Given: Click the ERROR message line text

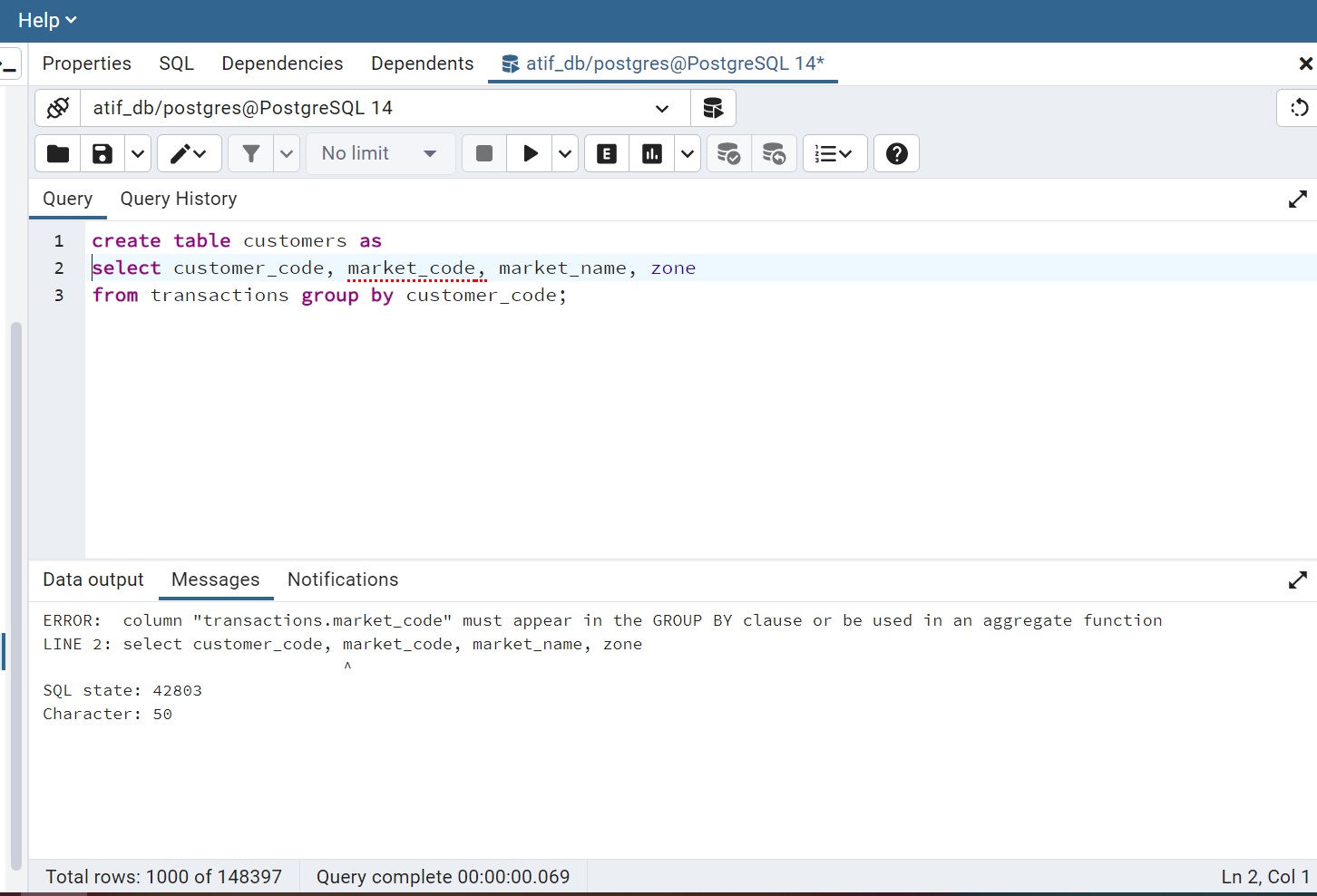Looking at the screenshot, I should (602, 620).
